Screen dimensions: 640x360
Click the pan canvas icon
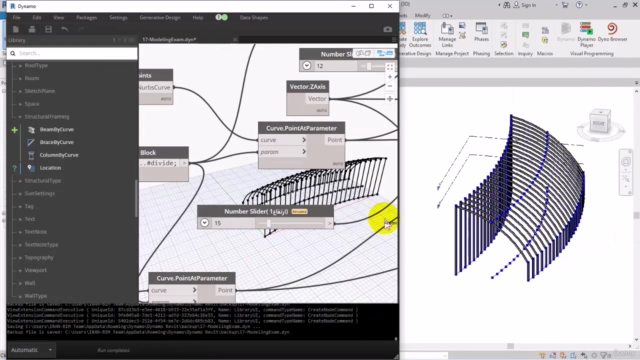click(x=390, y=99)
